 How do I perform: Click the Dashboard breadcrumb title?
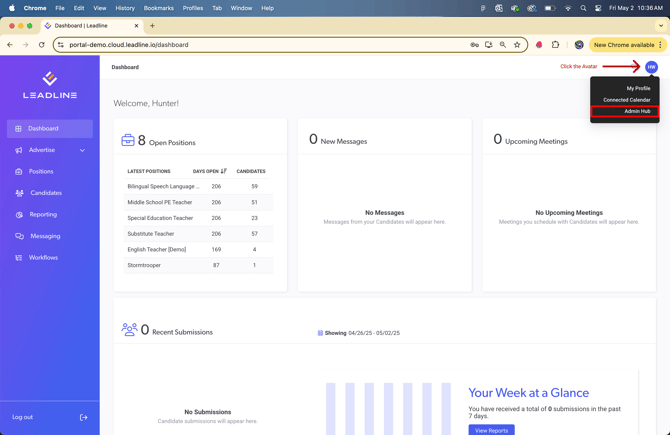125,67
